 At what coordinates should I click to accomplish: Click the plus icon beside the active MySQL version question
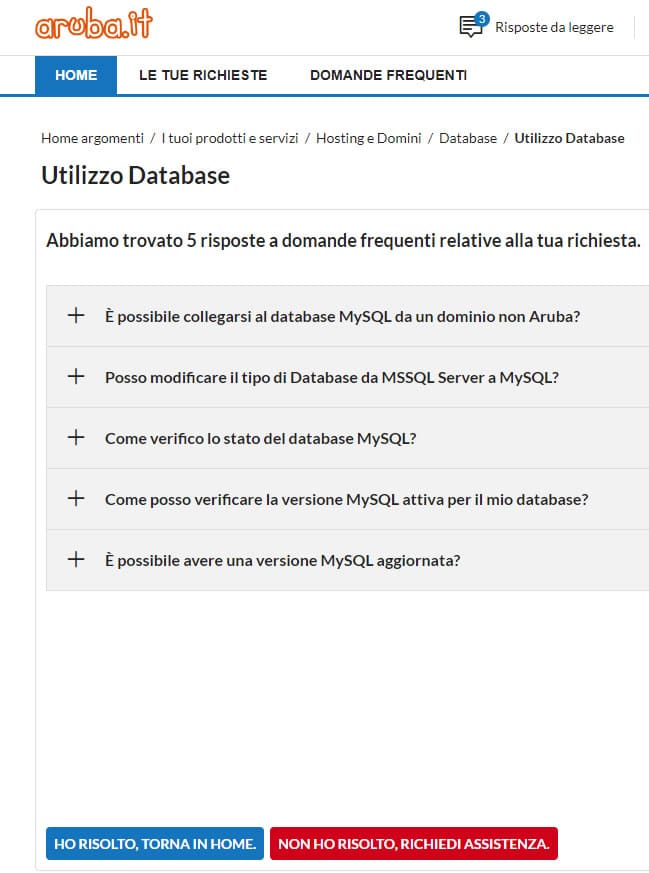[75, 499]
